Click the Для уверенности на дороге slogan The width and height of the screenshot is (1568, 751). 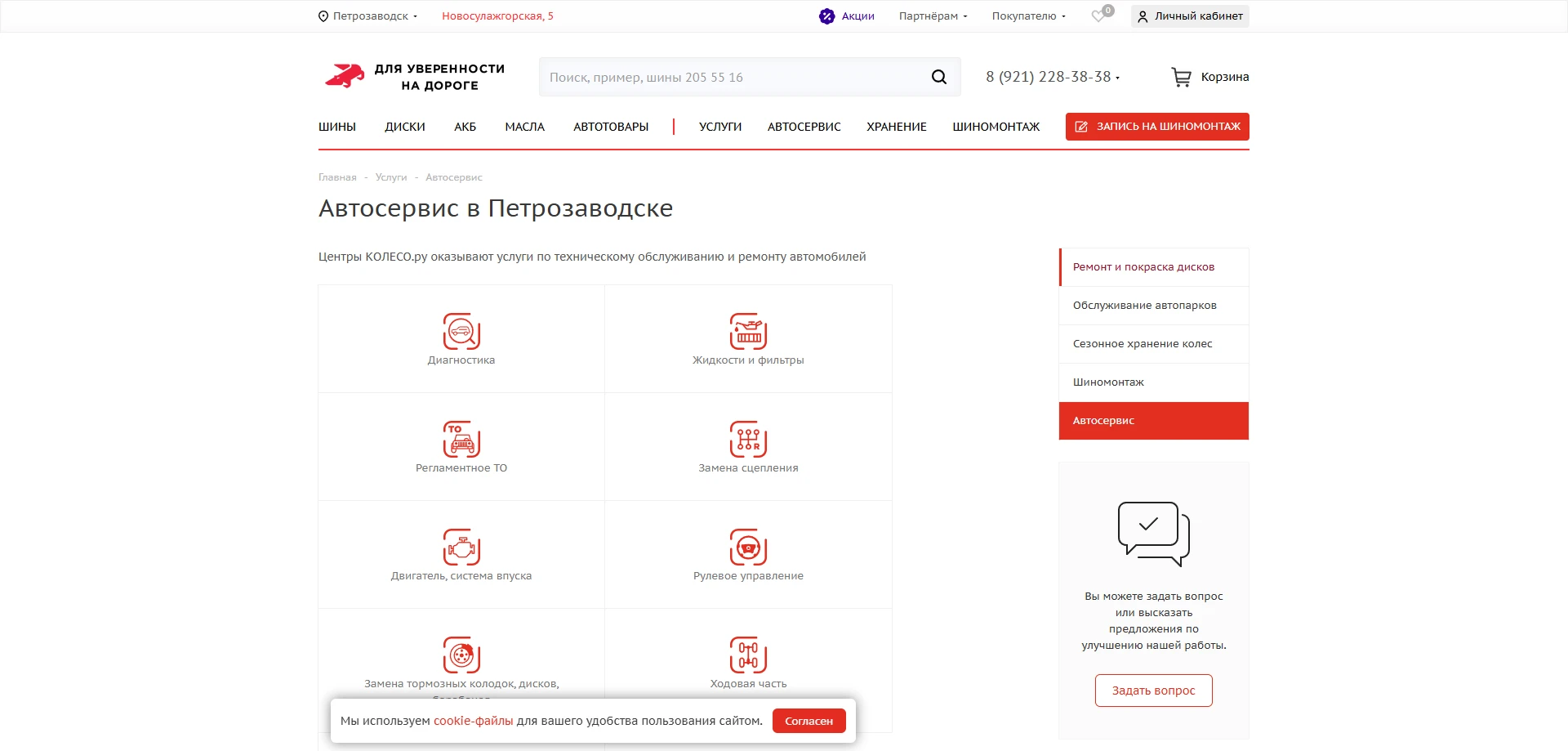(x=439, y=77)
